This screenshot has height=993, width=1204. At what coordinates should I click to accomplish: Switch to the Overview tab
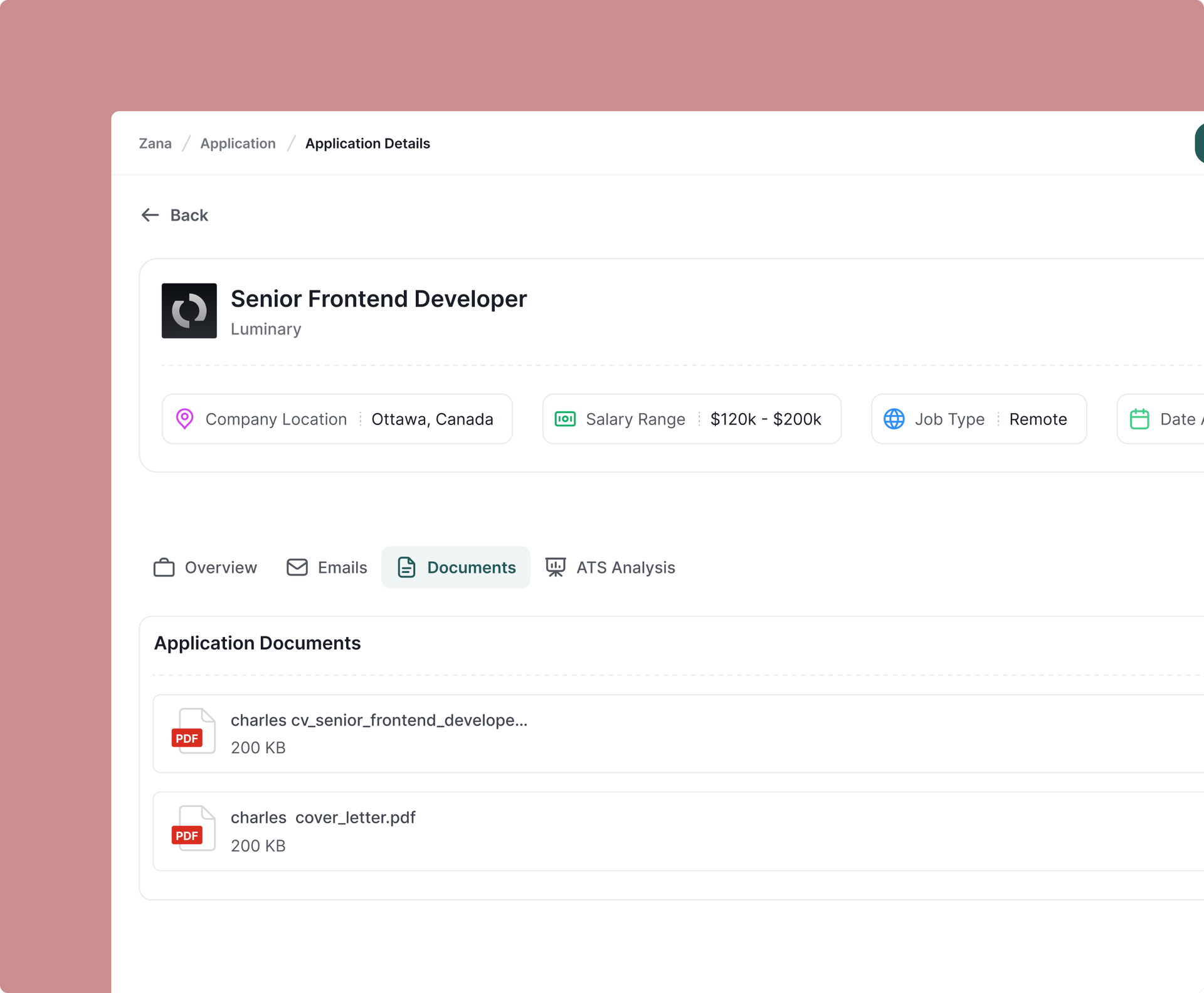(220, 567)
